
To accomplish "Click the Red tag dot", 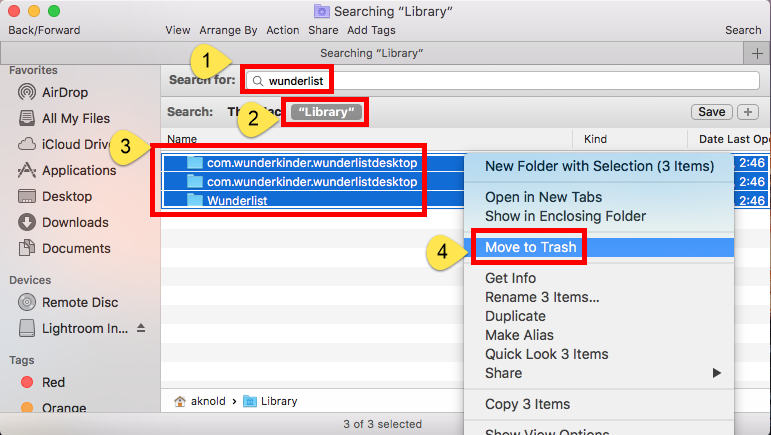I will click(27, 382).
